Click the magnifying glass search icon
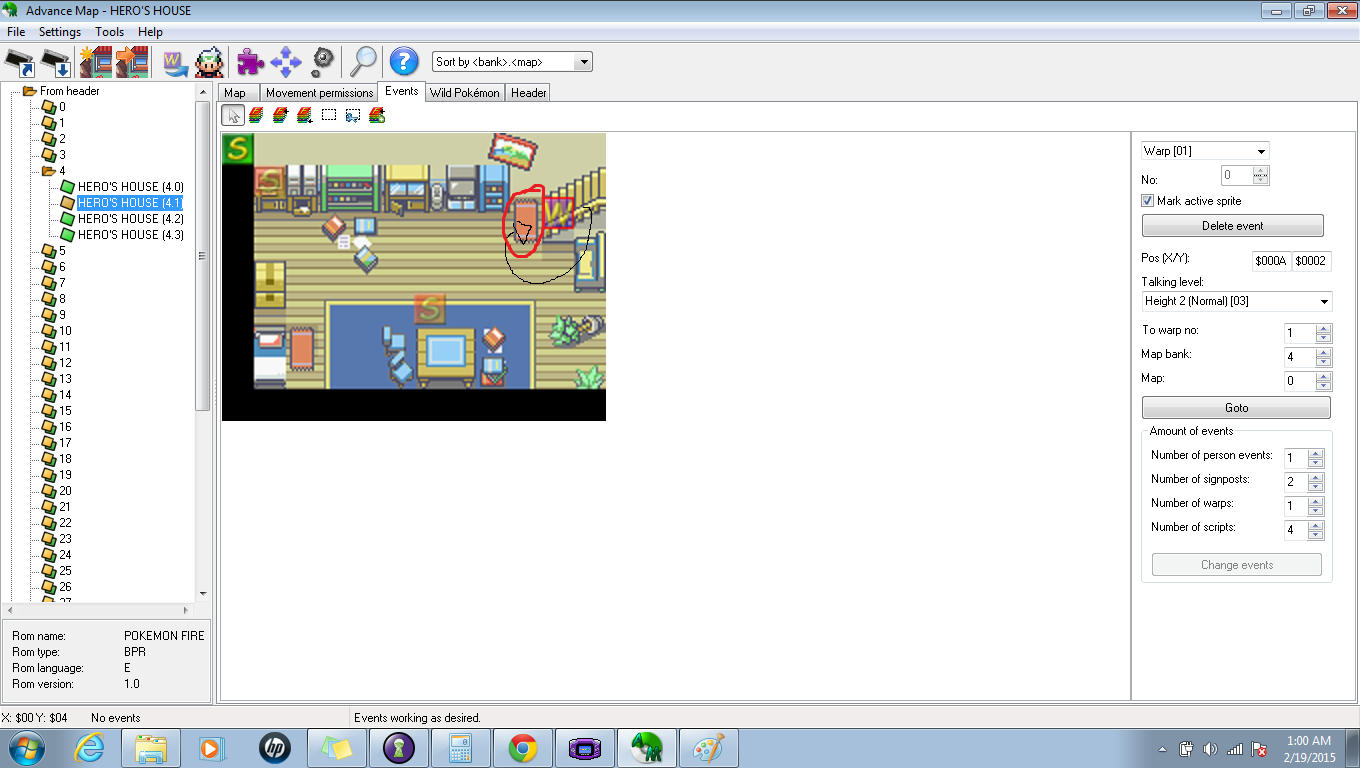Screen dimensions: 1360x768 [x=362, y=61]
